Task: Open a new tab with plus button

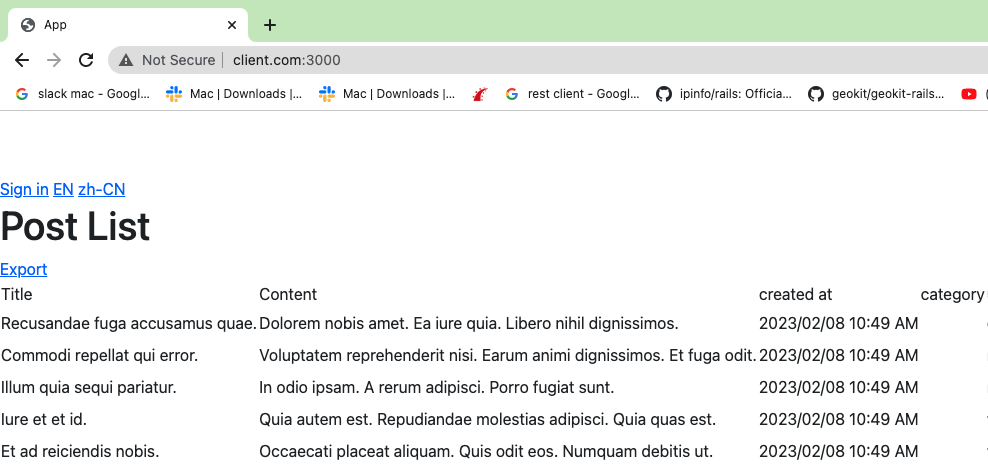Action: click(x=270, y=25)
